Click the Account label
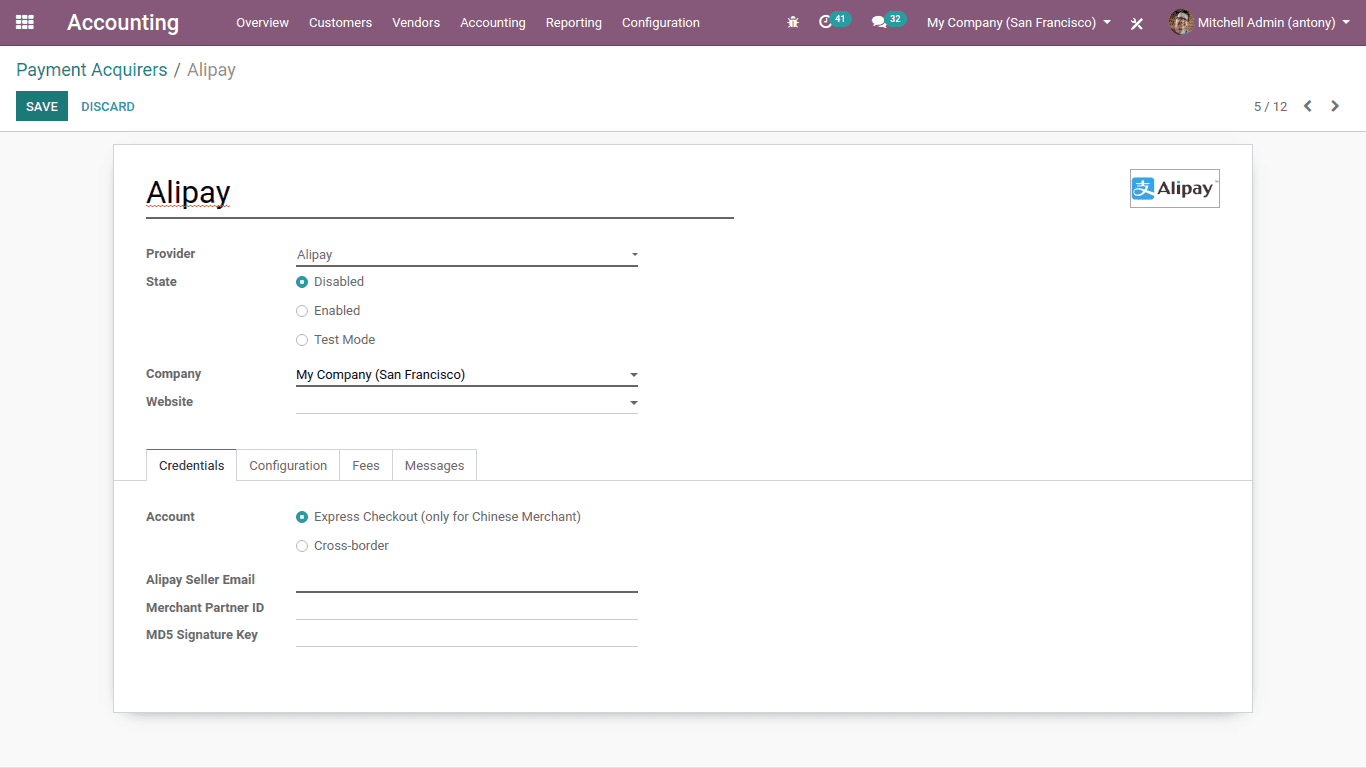1366x768 pixels. pos(170,517)
